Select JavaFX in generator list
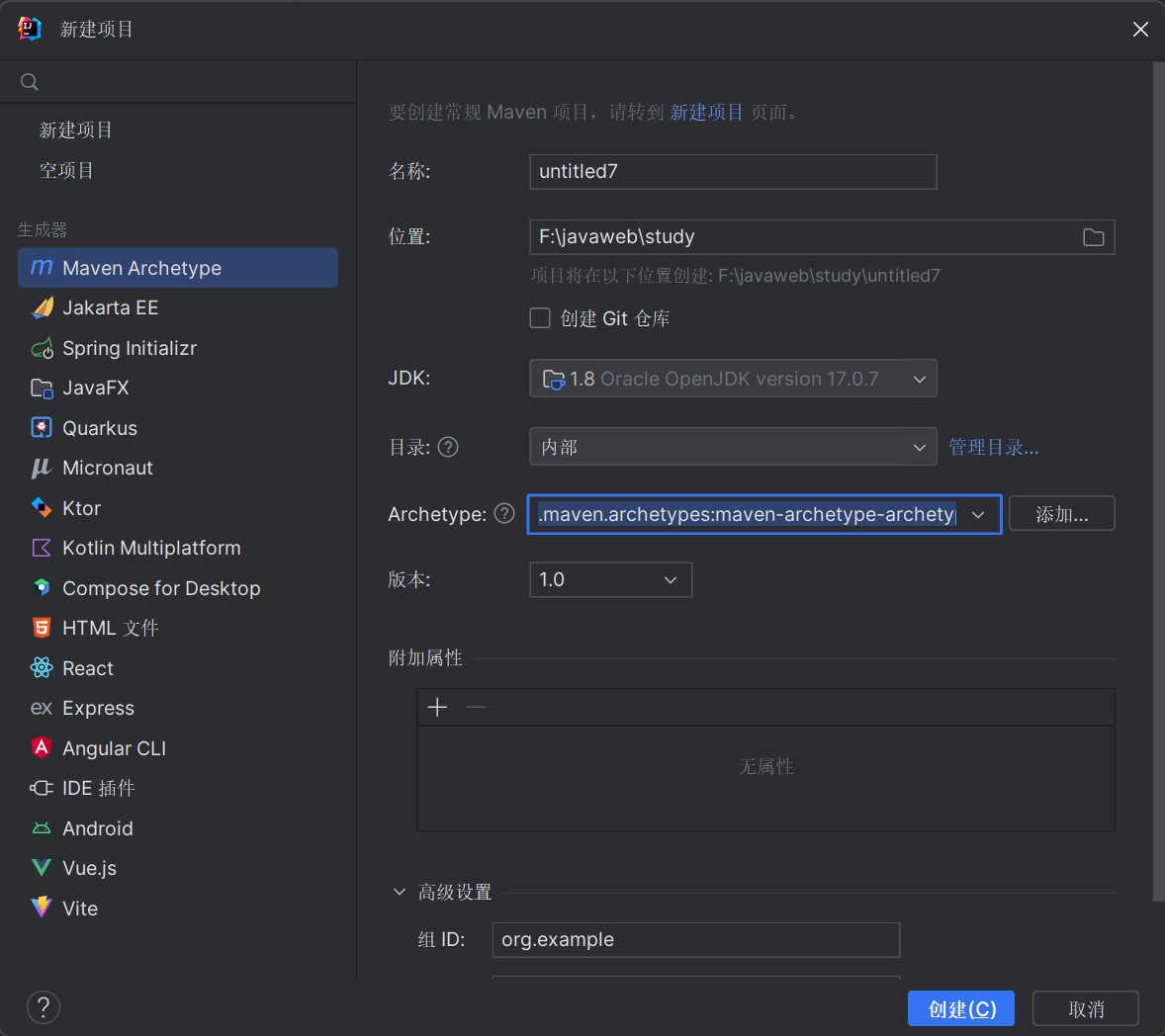This screenshot has height=1036, width=1165. pyautogui.click(x=178, y=388)
